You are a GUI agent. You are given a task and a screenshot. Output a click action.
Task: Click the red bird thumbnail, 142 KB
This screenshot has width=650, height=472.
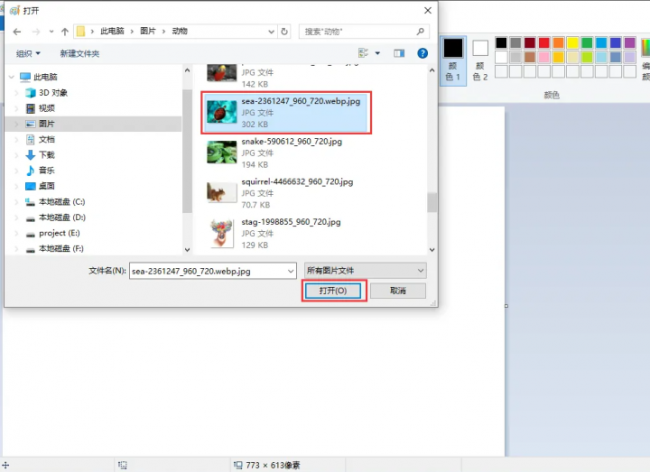click(x=222, y=73)
